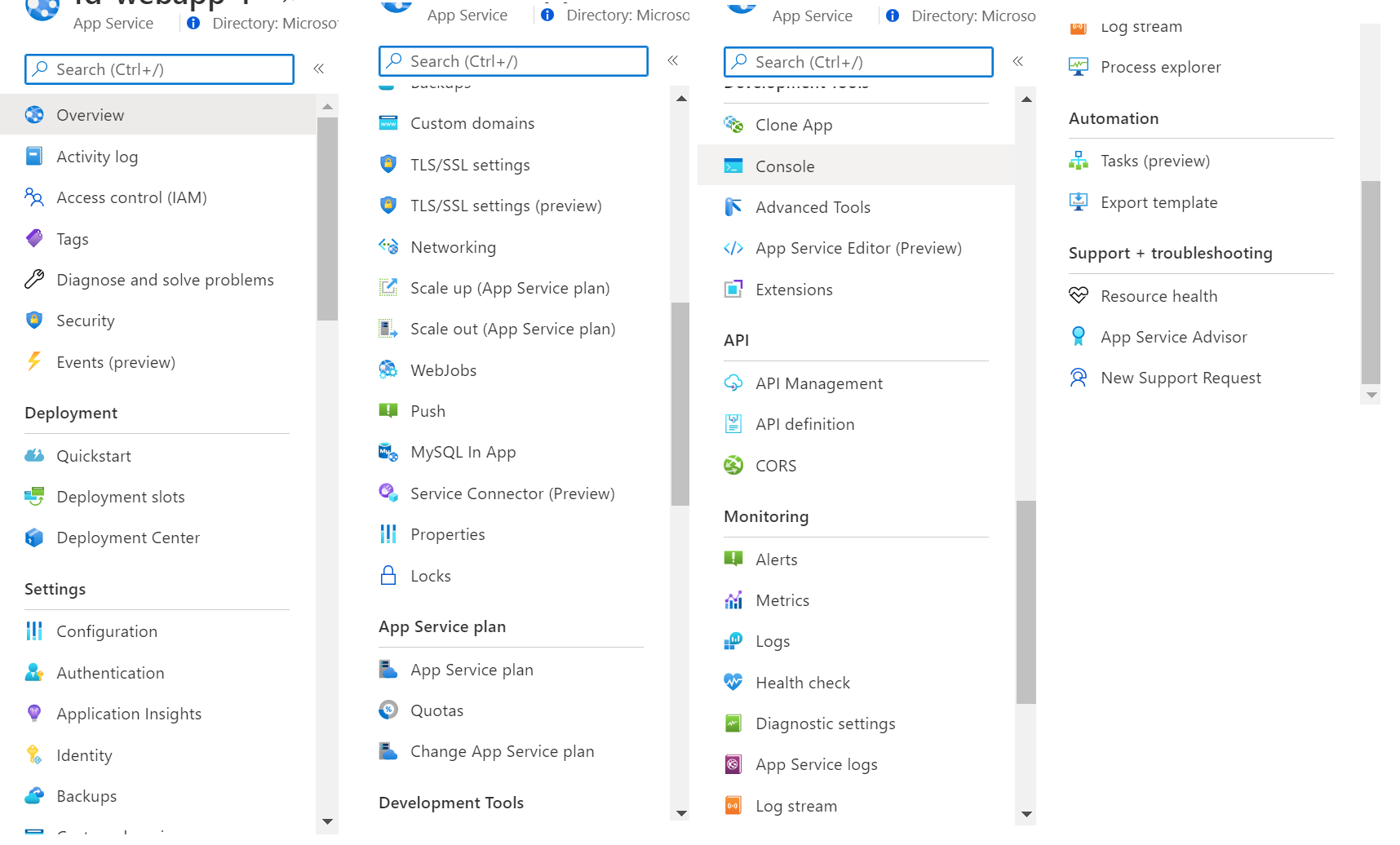The image size is (1400, 845).
Task: Open Log stream below App Service logs
Action: [796, 806]
